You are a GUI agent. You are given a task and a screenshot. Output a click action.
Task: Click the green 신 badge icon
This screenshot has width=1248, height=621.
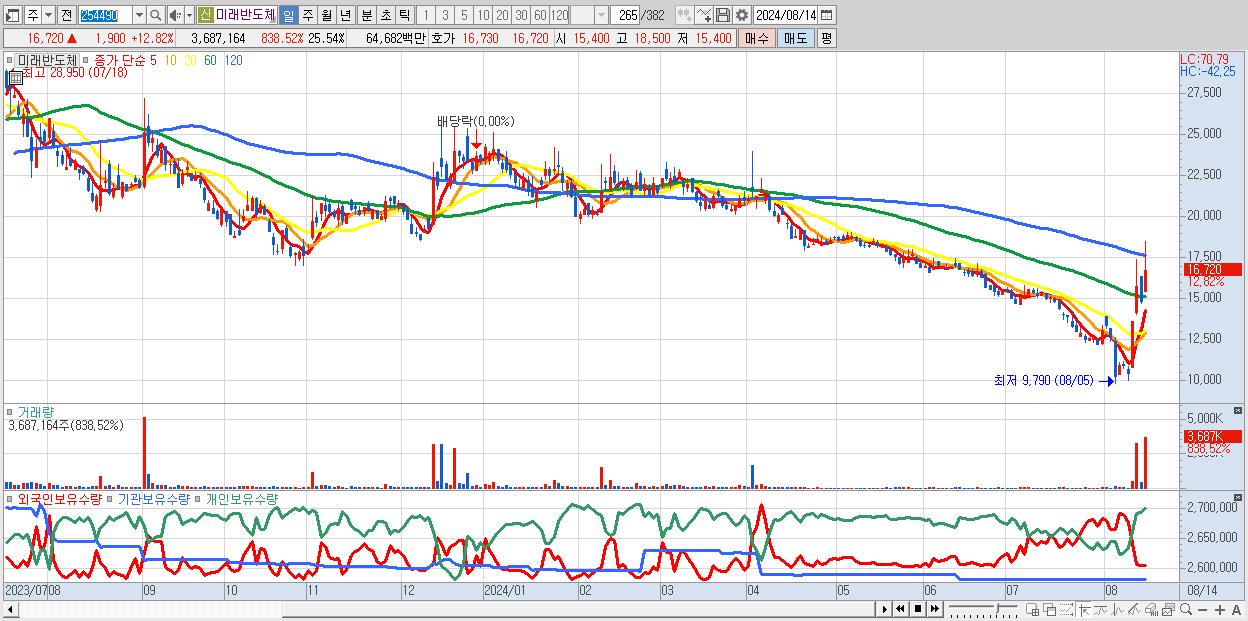coord(205,15)
